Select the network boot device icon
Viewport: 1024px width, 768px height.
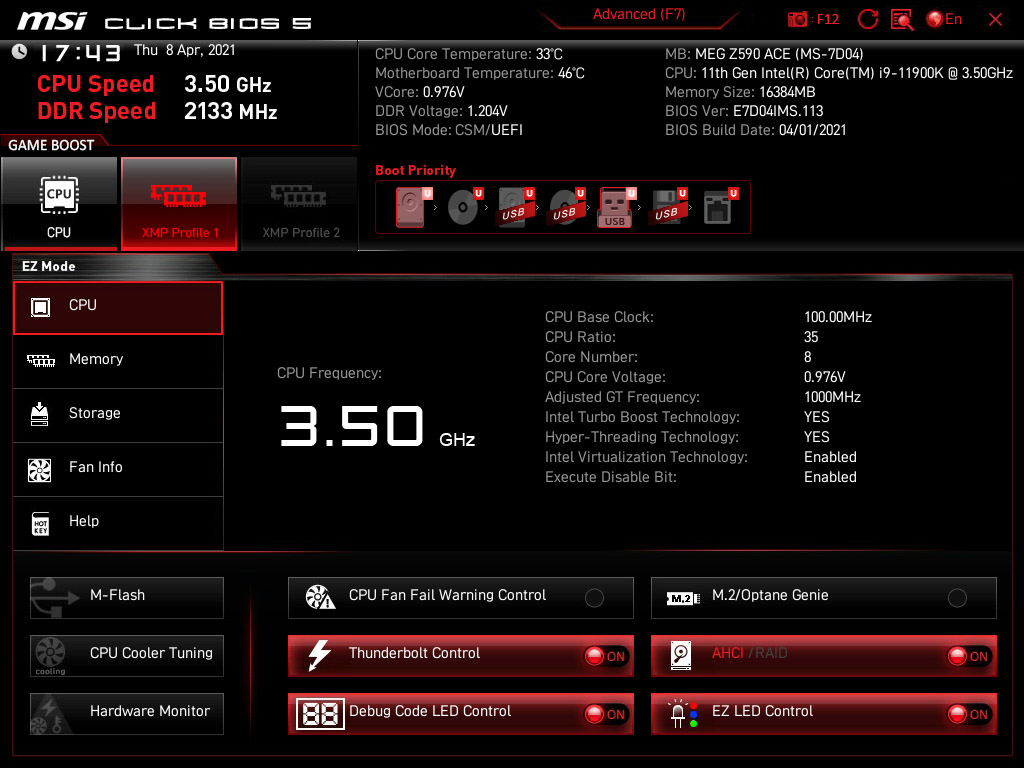(x=720, y=207)
